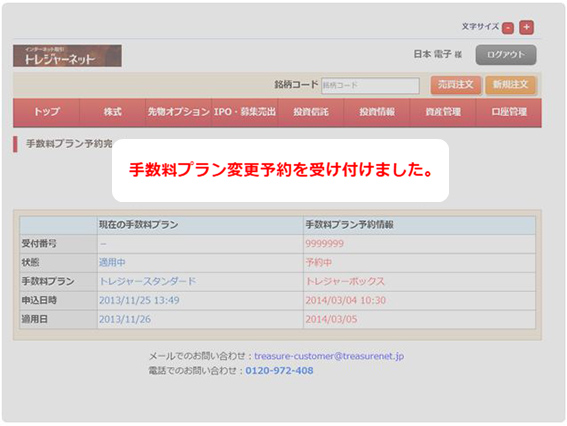Increase font size with plus icon
The image size is (567, 426).
click(526, 27)
